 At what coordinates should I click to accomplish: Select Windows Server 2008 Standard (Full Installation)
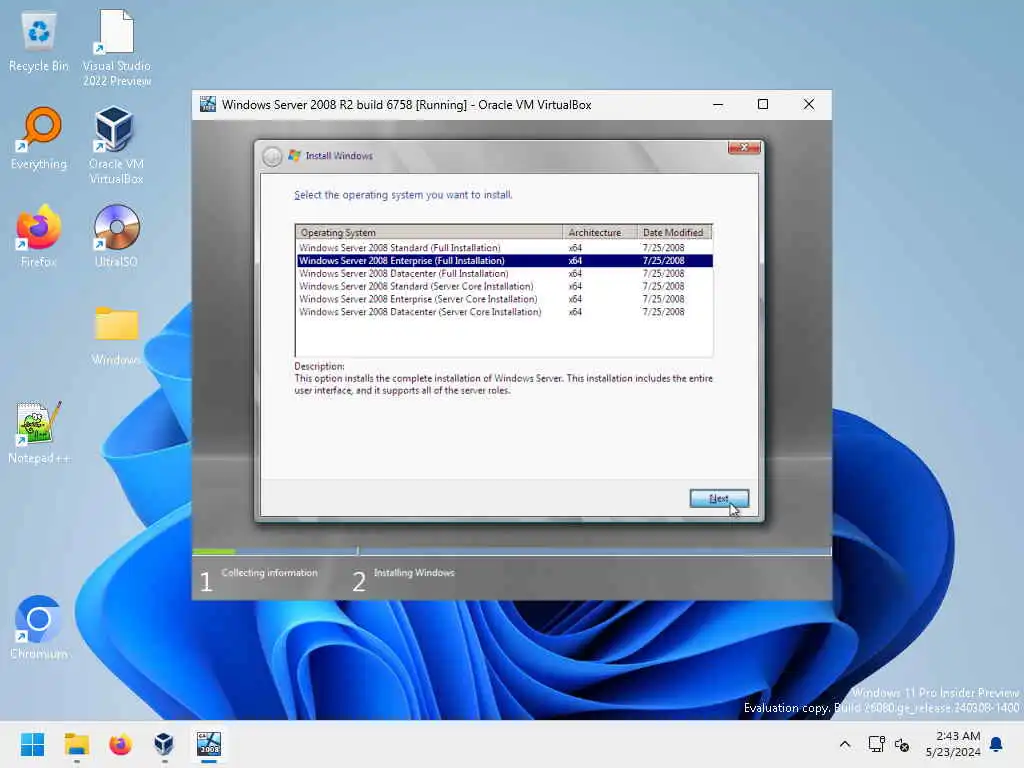pos(504,248)
